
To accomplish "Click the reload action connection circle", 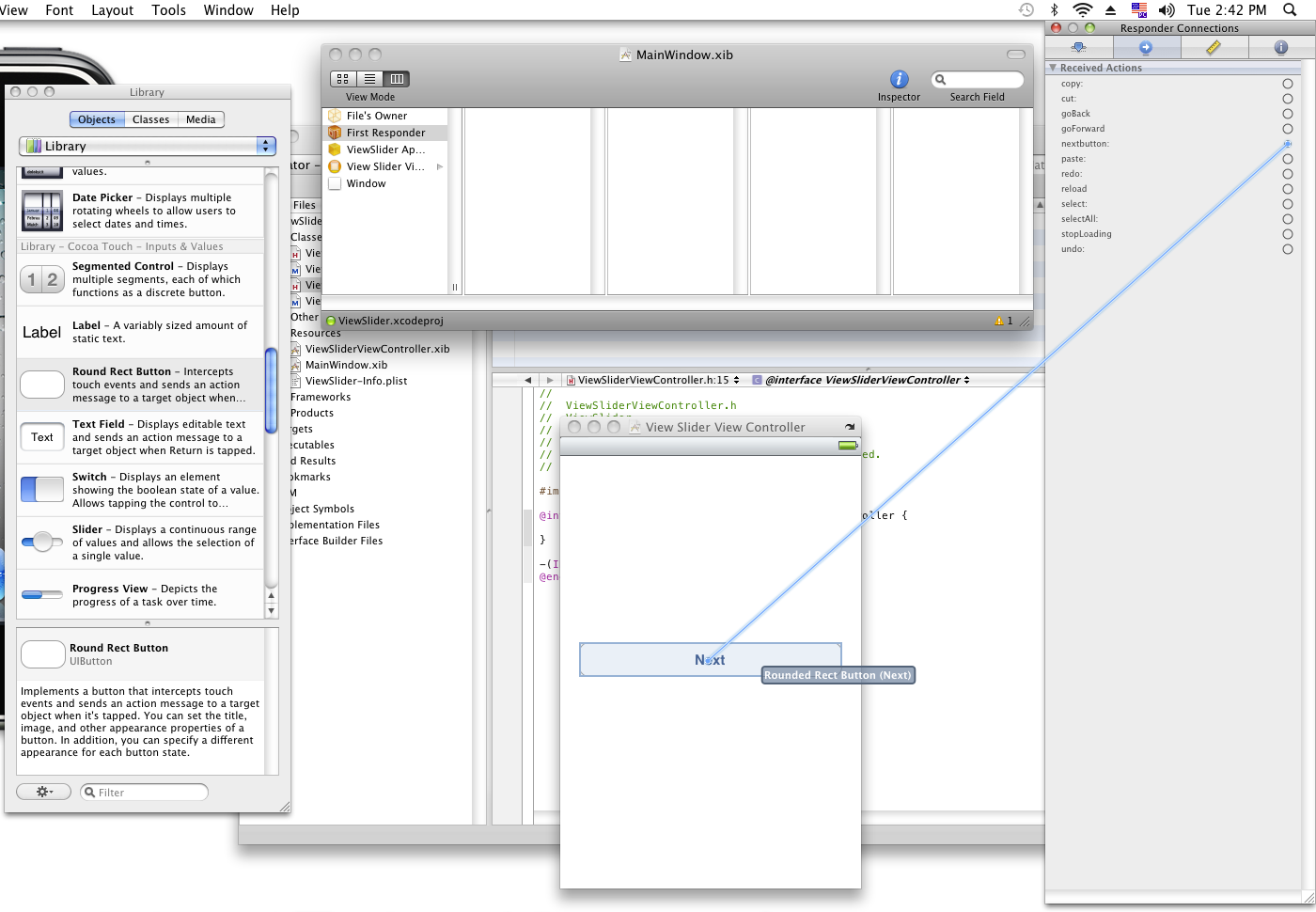I will point(1288,189).
